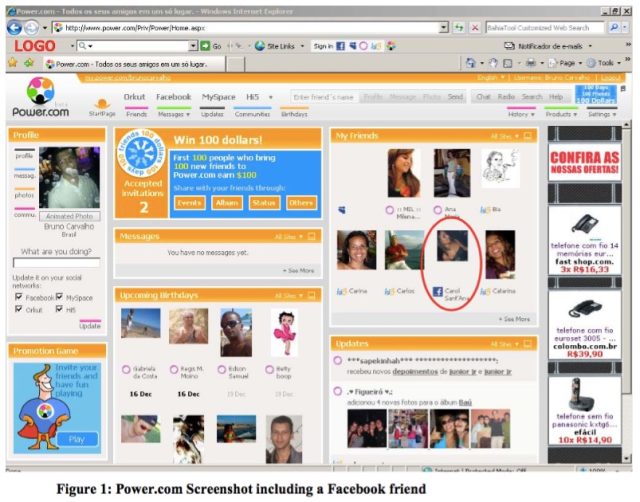
Task: Click the Power.com logo
Action: coord(40,97)
